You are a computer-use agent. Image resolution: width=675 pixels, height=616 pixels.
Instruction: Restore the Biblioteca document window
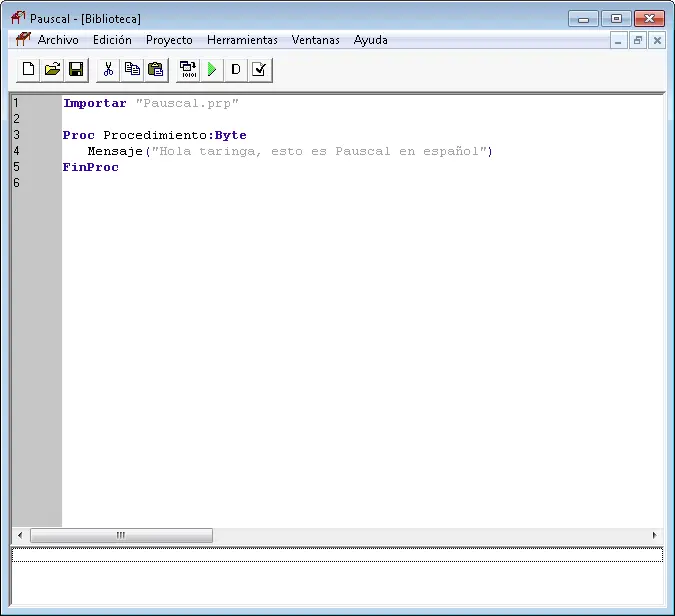638,41
